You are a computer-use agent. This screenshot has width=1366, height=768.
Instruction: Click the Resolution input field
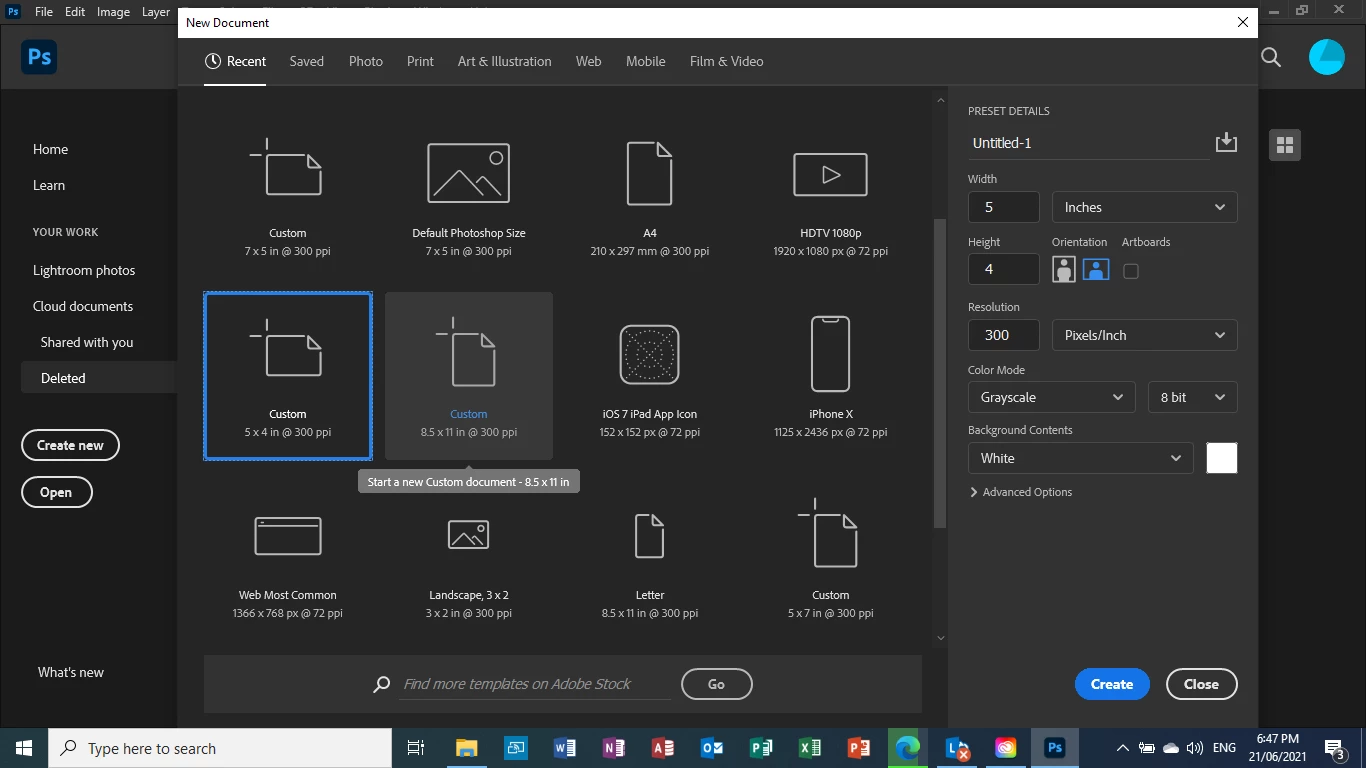tap(1004, 335)
